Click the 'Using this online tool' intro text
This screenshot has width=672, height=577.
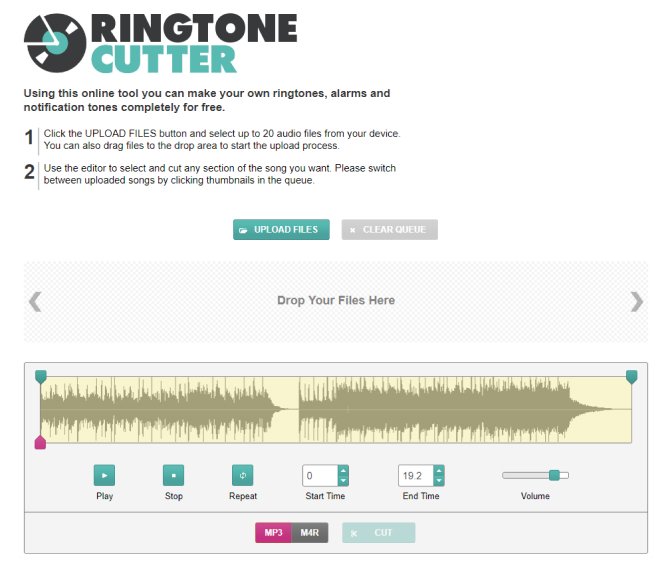[207, 100]
